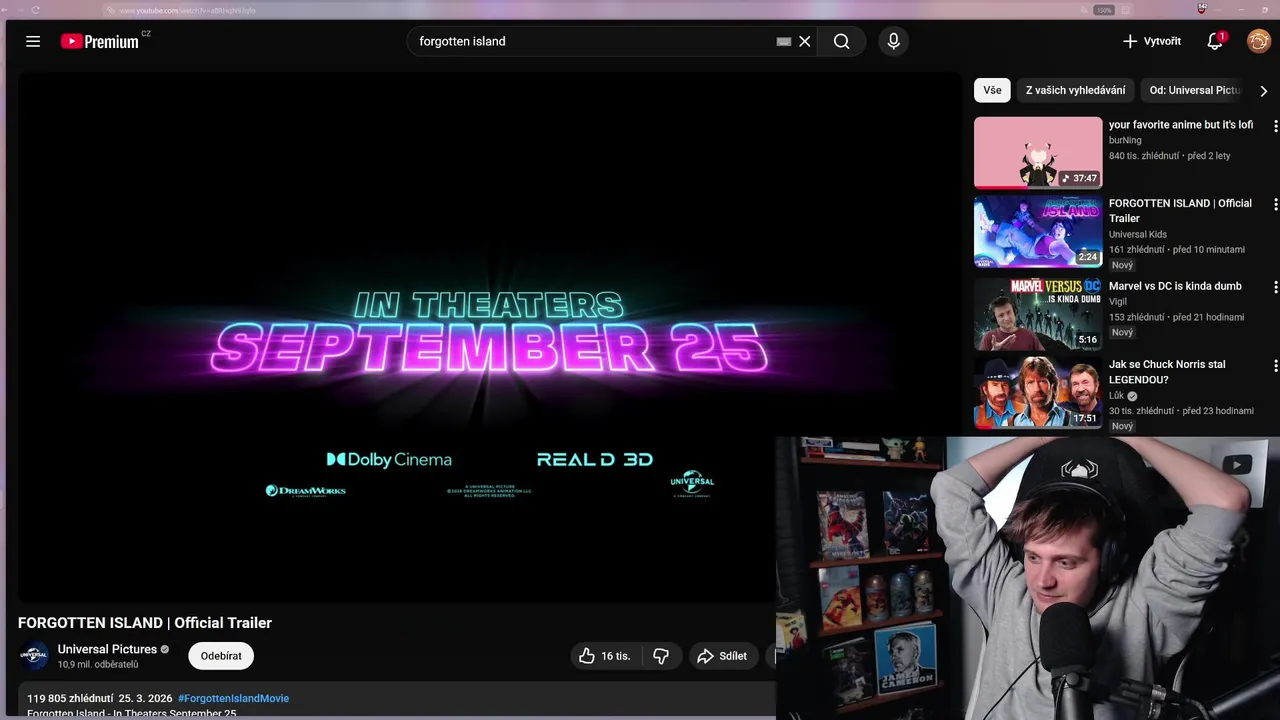Viewport: 1280px width, 720px height.
Task: Open the Chuck Norris video thumbnail
Action: coord(1038,392)
